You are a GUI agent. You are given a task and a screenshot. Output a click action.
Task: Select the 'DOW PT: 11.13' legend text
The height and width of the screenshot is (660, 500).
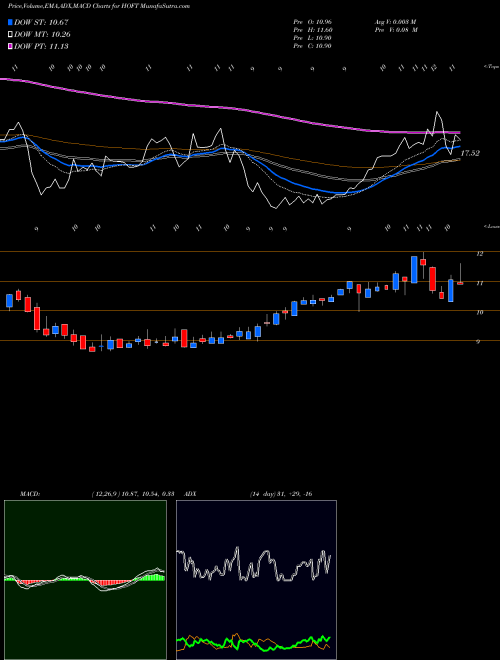pos(41,46)
